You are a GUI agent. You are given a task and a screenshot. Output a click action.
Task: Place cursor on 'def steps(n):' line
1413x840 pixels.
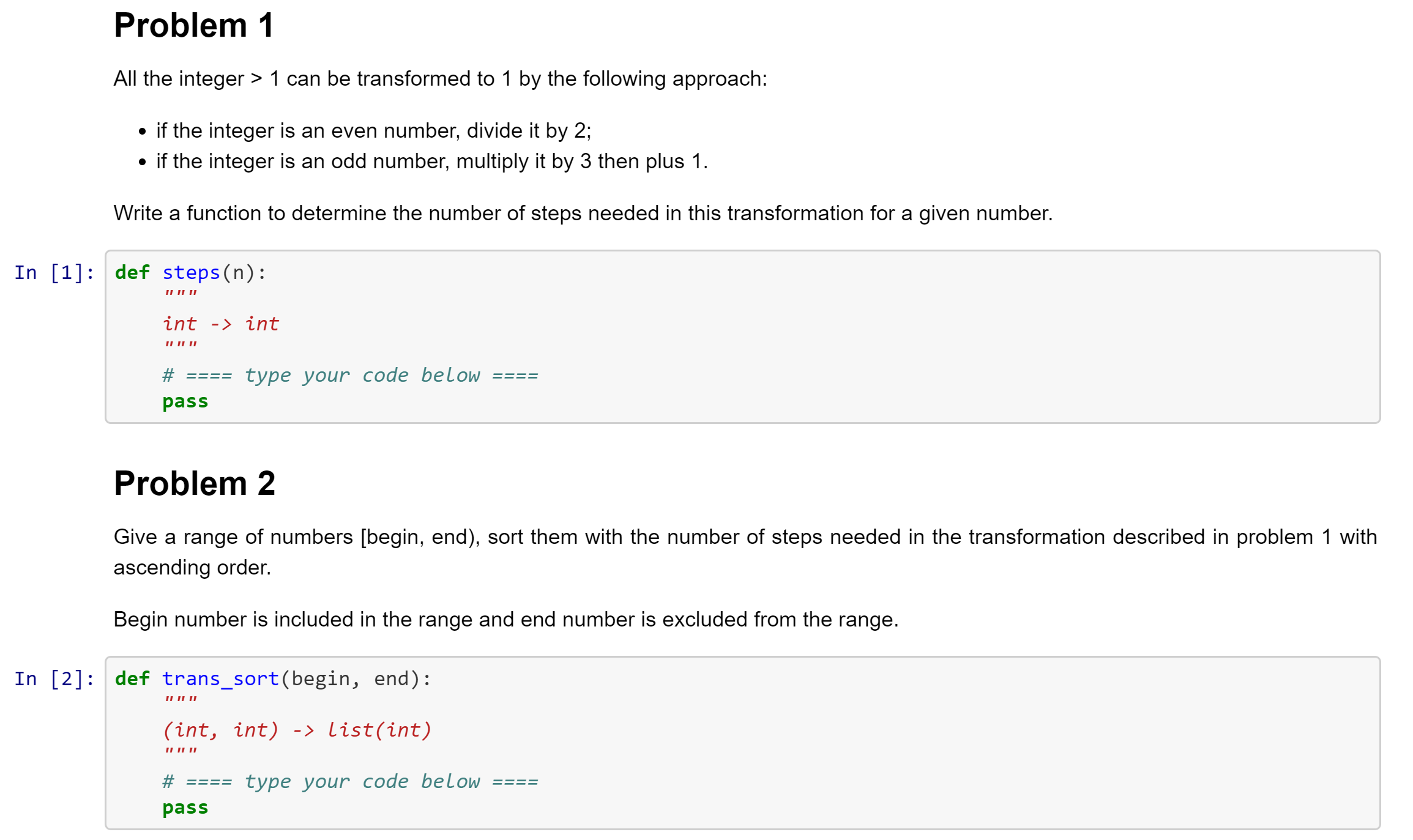point(191,273)
